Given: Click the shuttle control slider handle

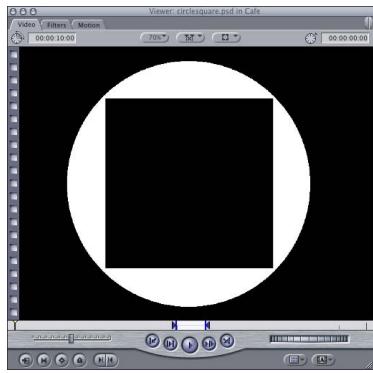Looking at the screenshot, I should click(71, 339).
